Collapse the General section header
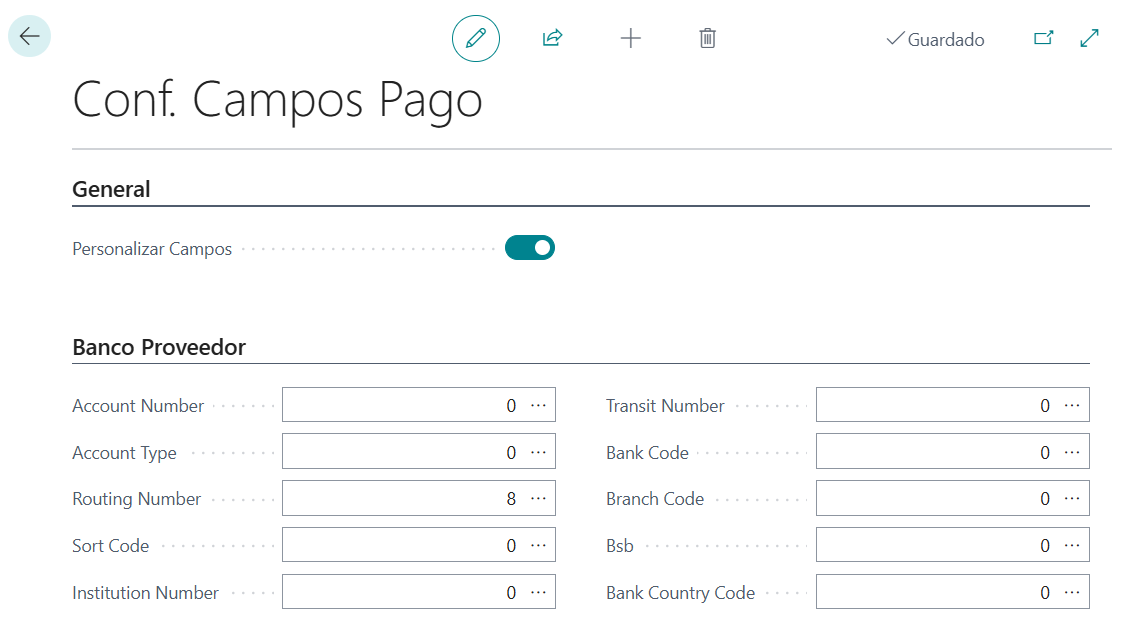This screenshot has height=624, width=1131. 111,189
